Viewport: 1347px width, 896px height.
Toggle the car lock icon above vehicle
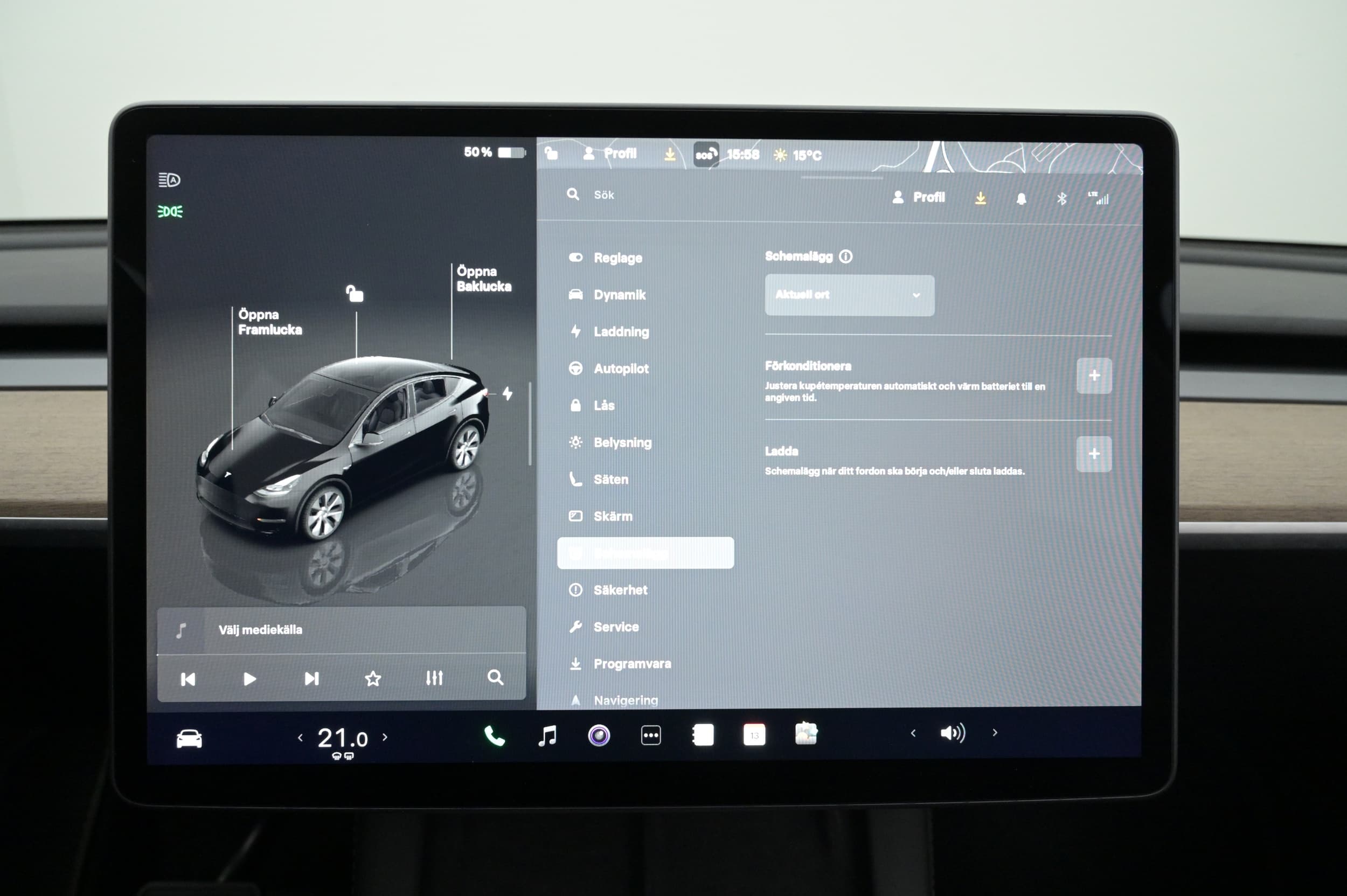click(355, 294)
